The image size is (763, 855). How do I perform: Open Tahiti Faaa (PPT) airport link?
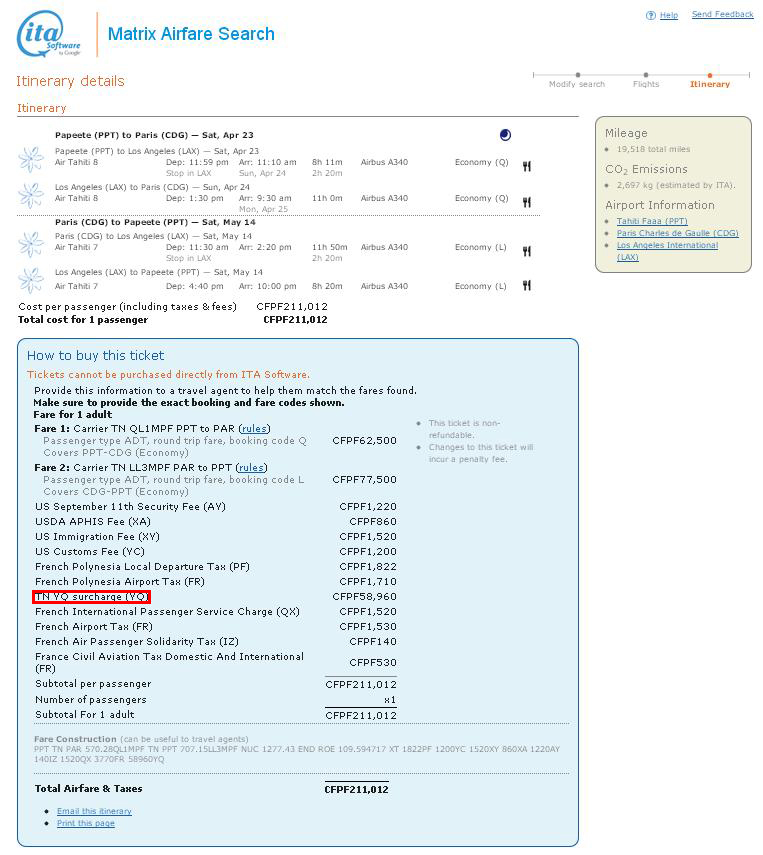click(x=652, y=221)
